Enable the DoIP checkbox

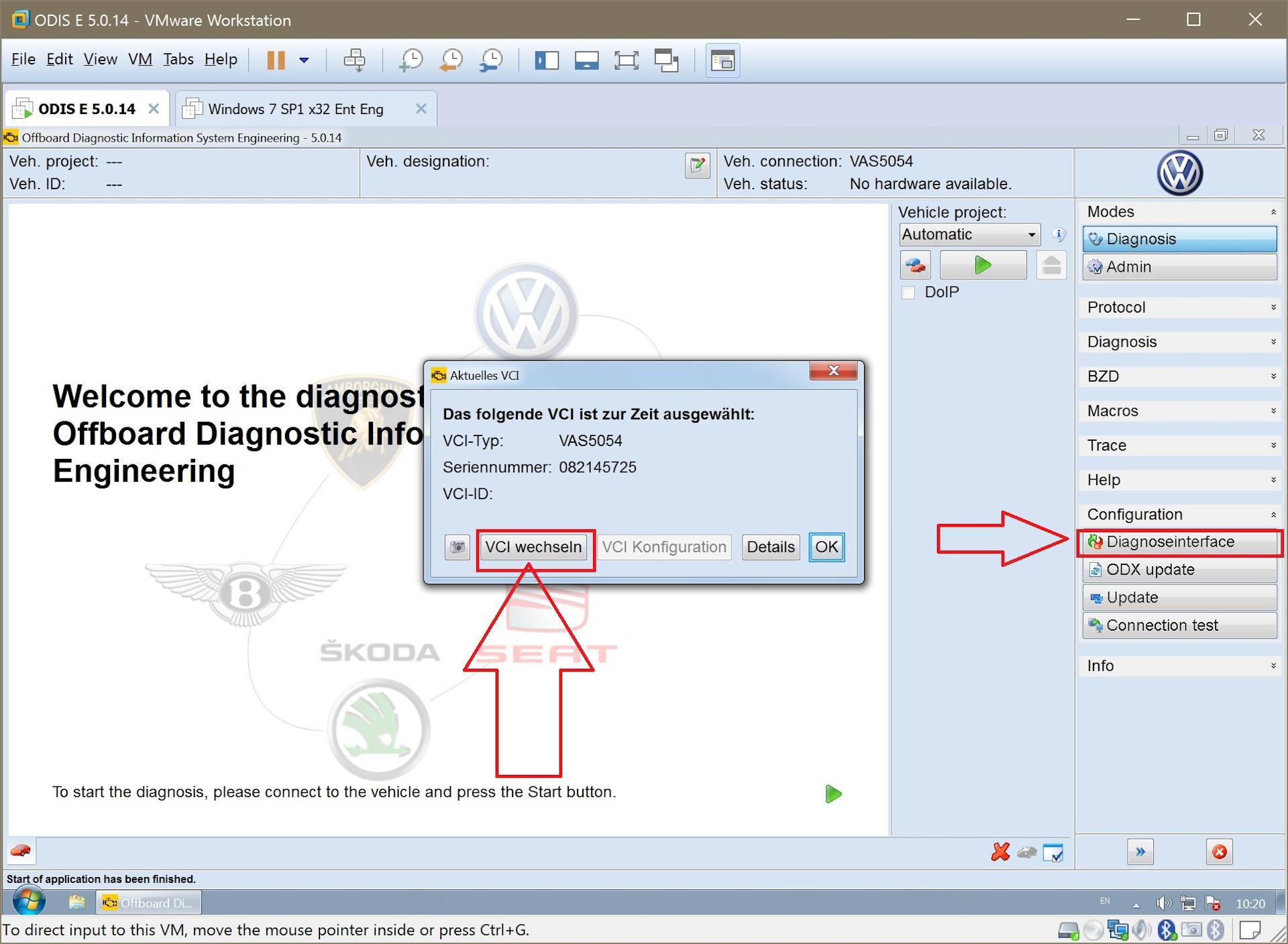point(908,293)
